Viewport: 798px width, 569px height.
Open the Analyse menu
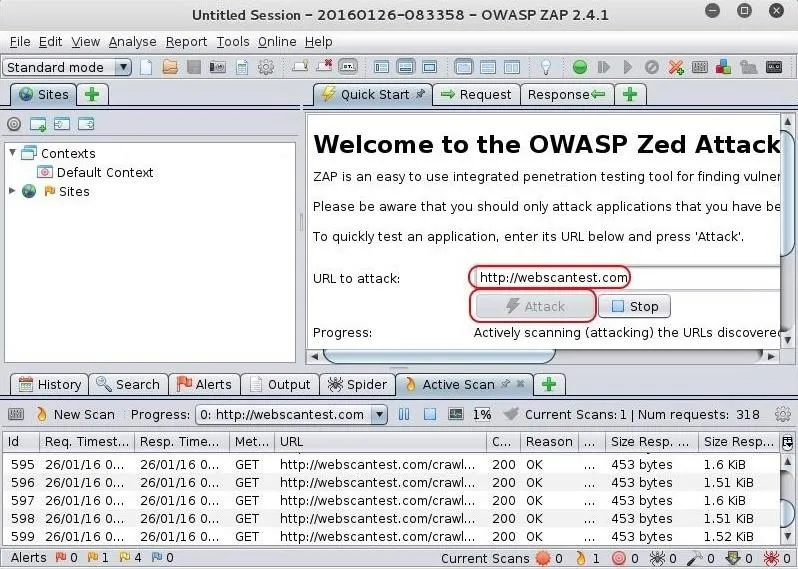point(132,42)
